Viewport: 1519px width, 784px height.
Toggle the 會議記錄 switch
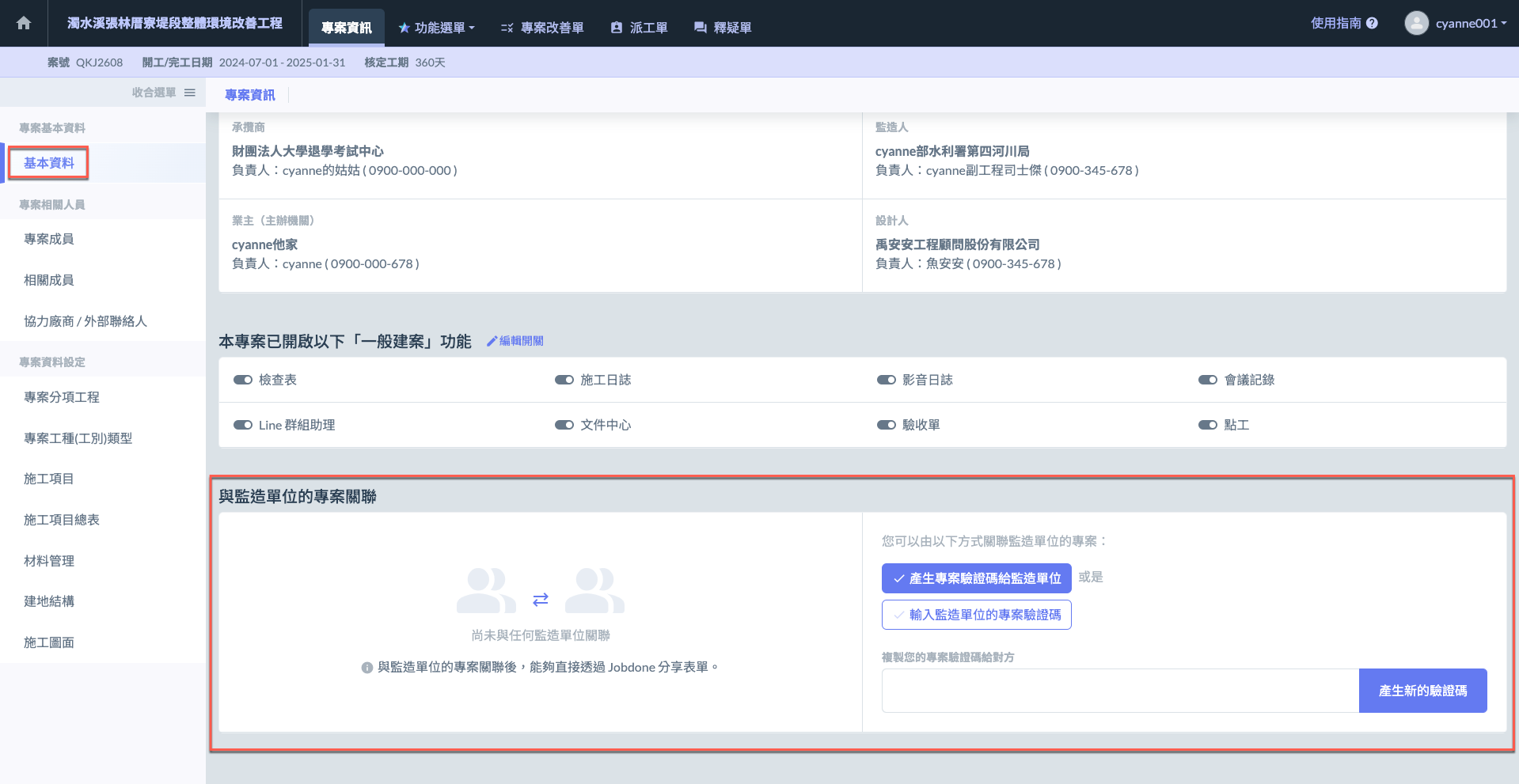tap(1207, 380)
